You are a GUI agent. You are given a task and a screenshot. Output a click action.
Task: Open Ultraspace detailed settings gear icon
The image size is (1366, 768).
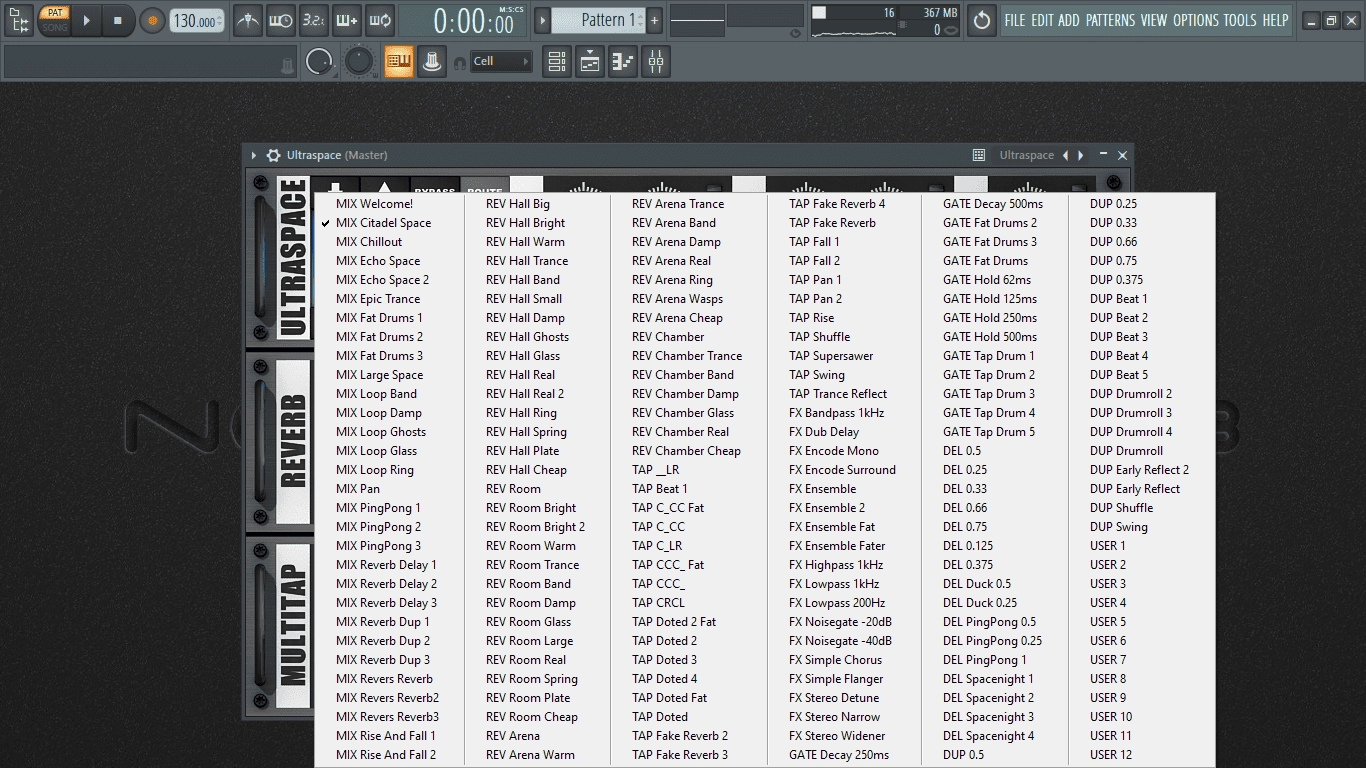point(273,155)
